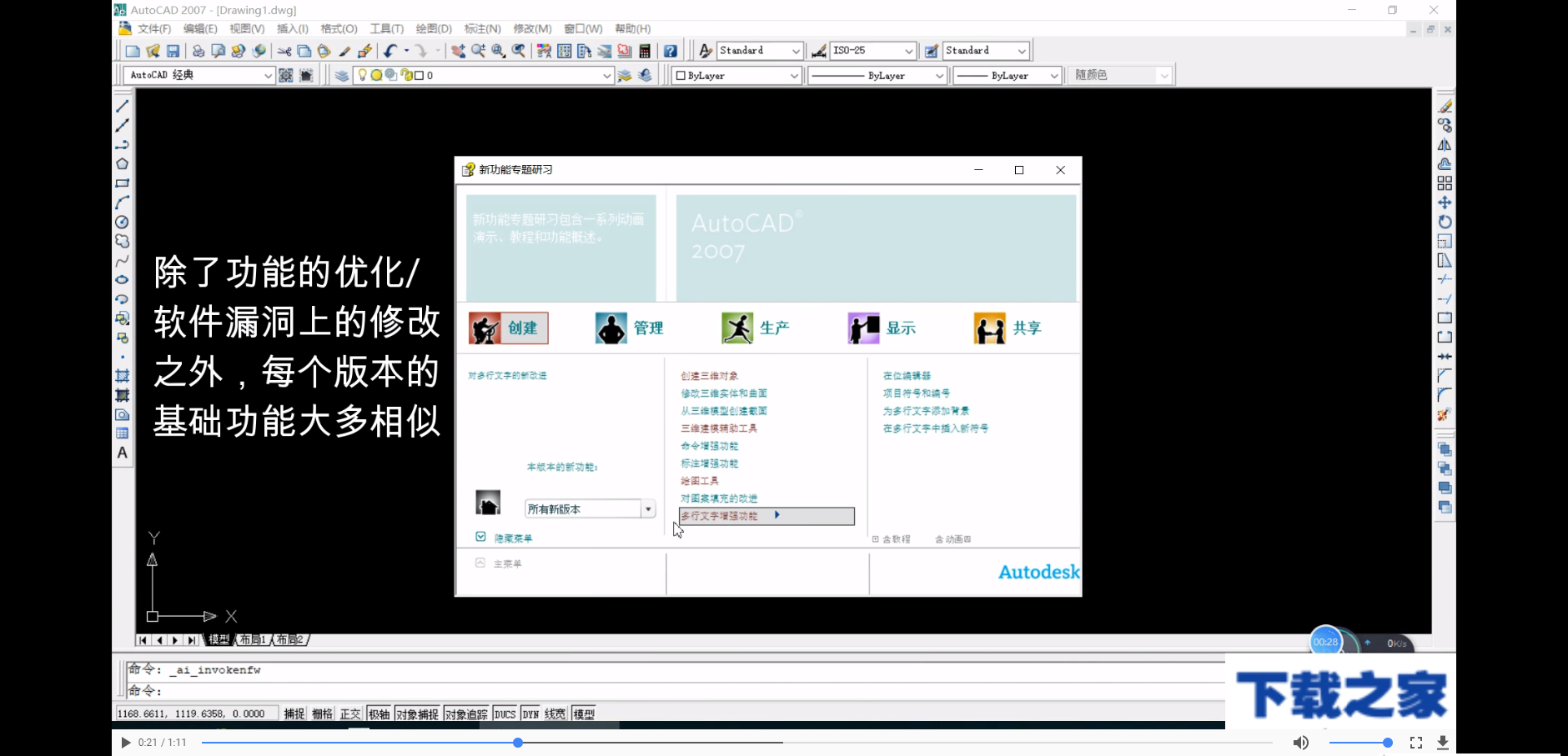Open the Layer Properties Manager icon
The height and width of the screenshot is (756, 1568).
(342, 75)
